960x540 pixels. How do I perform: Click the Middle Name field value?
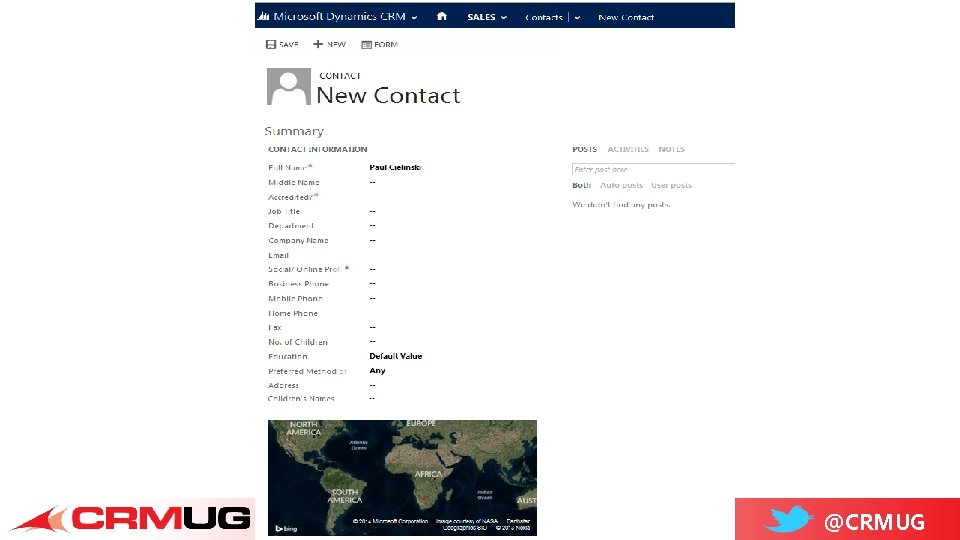[x=372, y=182]
